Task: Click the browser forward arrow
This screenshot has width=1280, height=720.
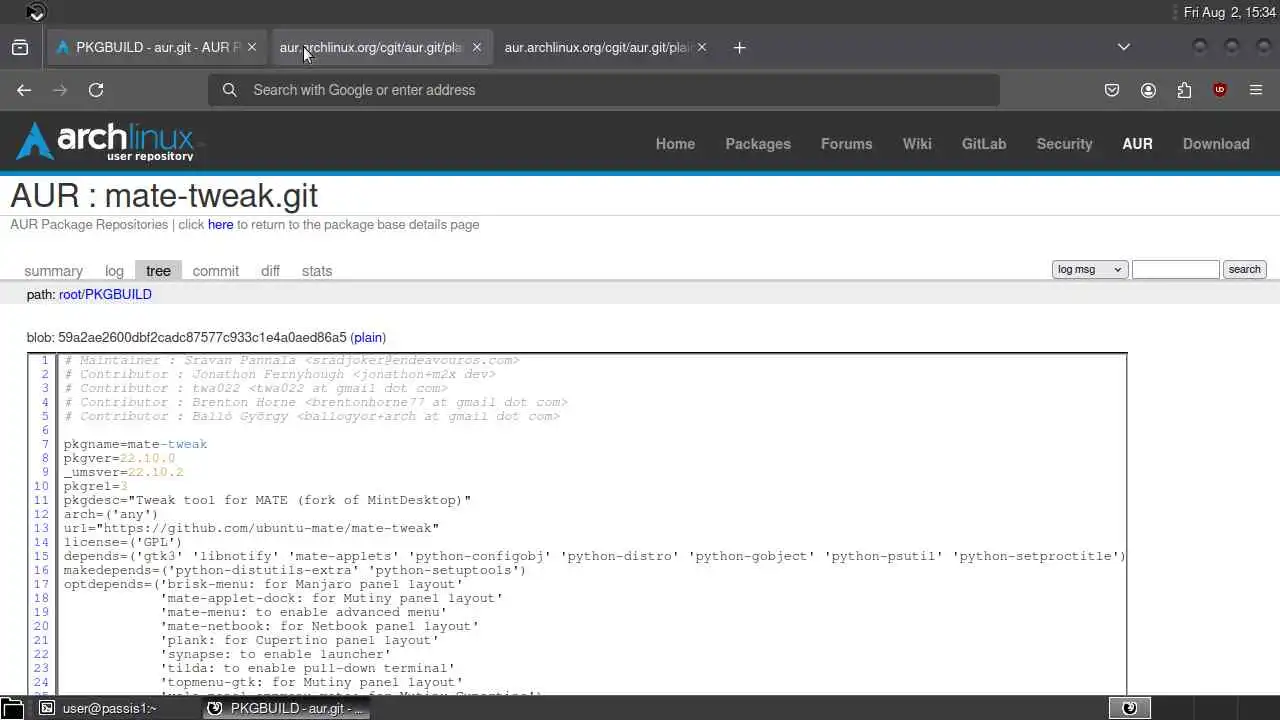Action: [x=60, y=90]
